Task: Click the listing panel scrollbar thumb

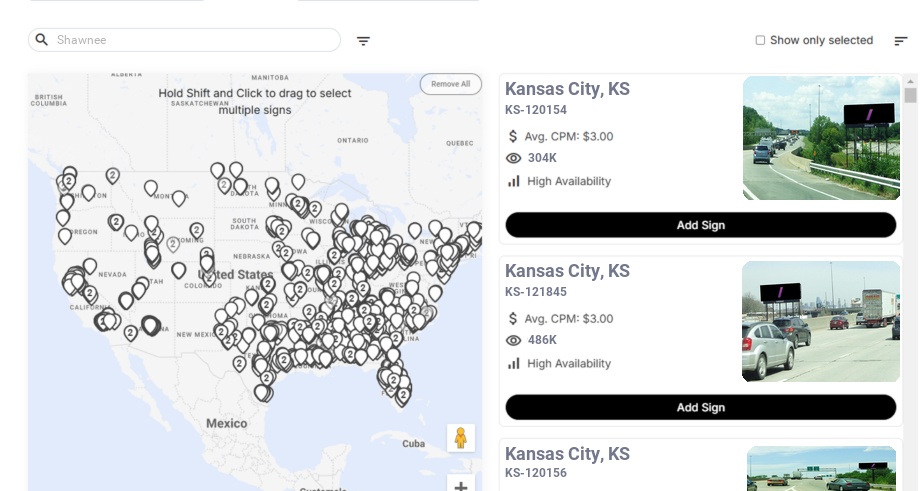Action: [910, 95]
